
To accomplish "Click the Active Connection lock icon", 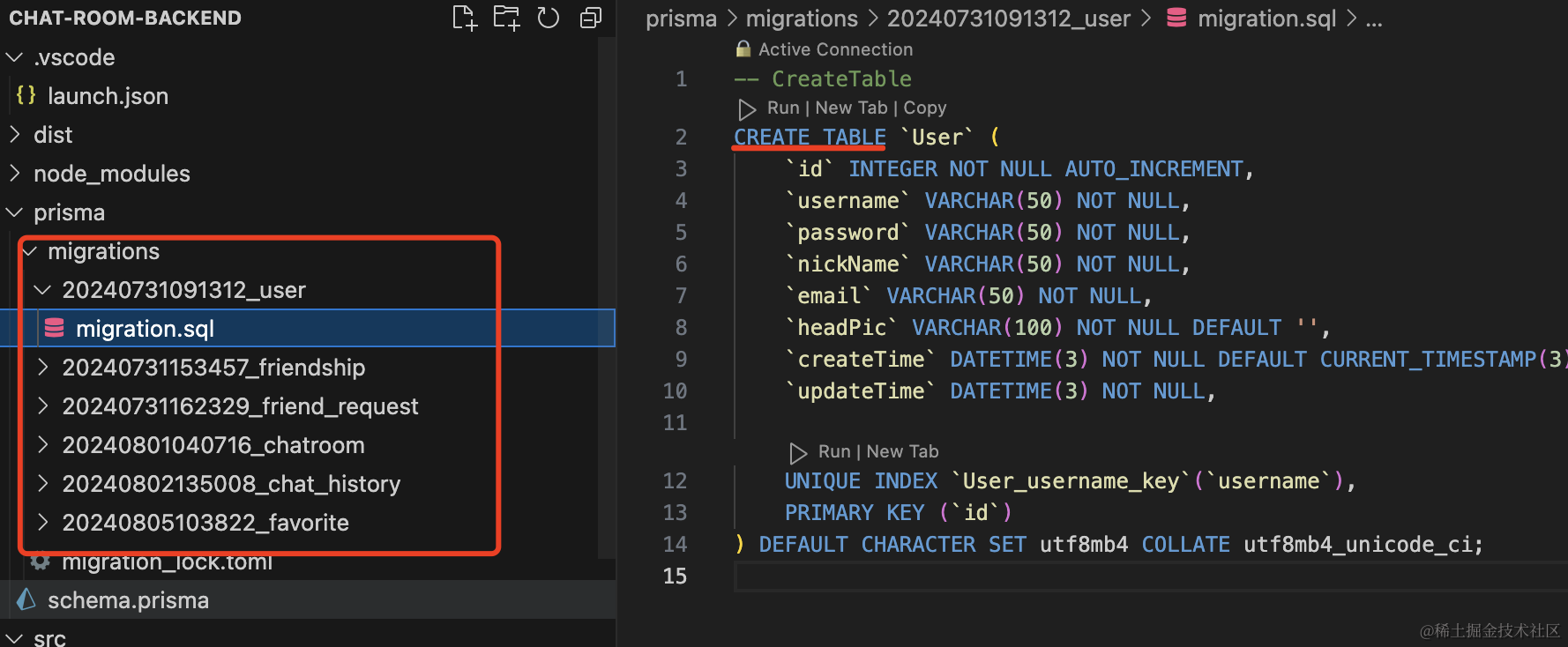I will 743,49.
